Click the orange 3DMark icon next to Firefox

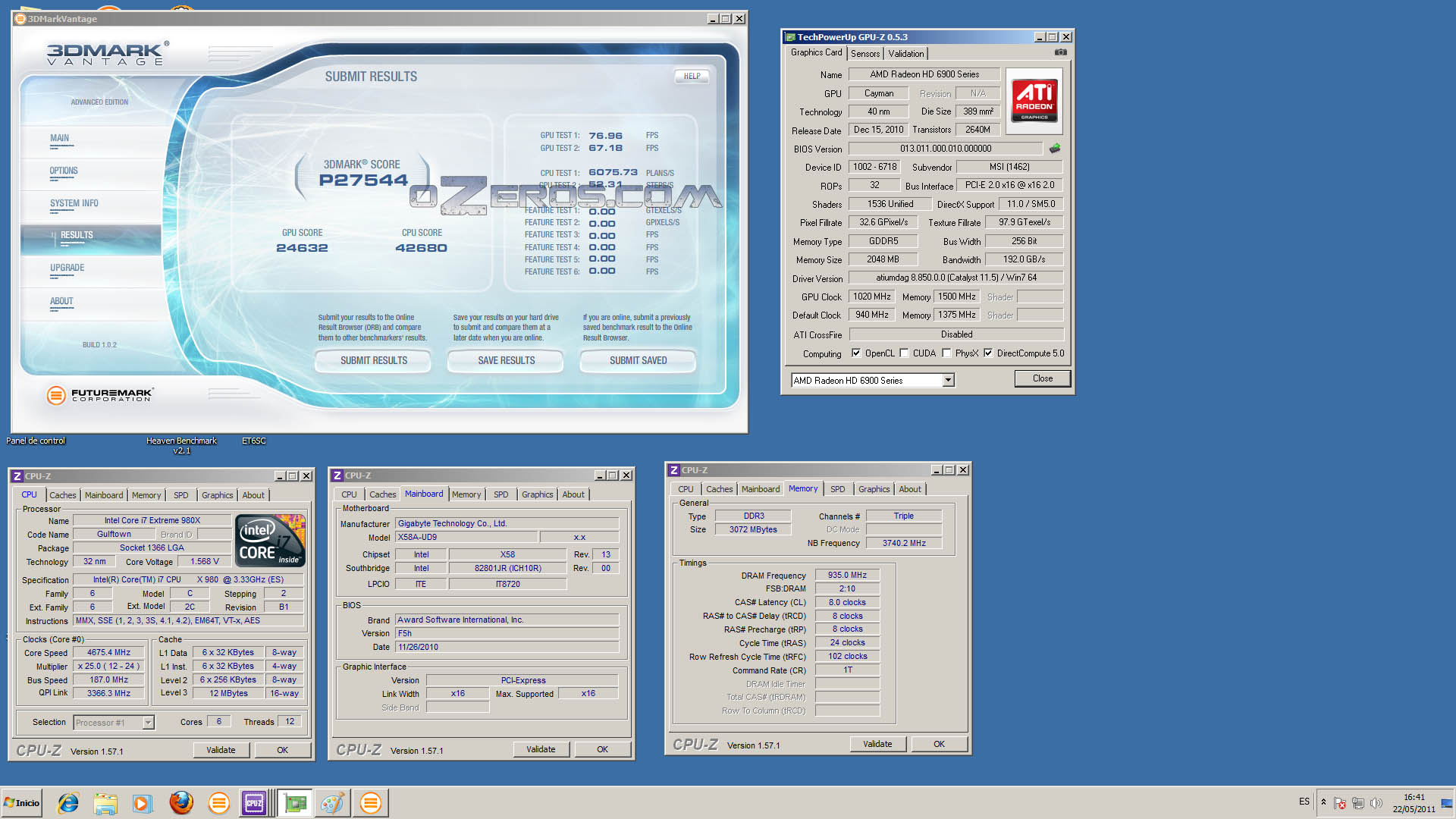218,803
